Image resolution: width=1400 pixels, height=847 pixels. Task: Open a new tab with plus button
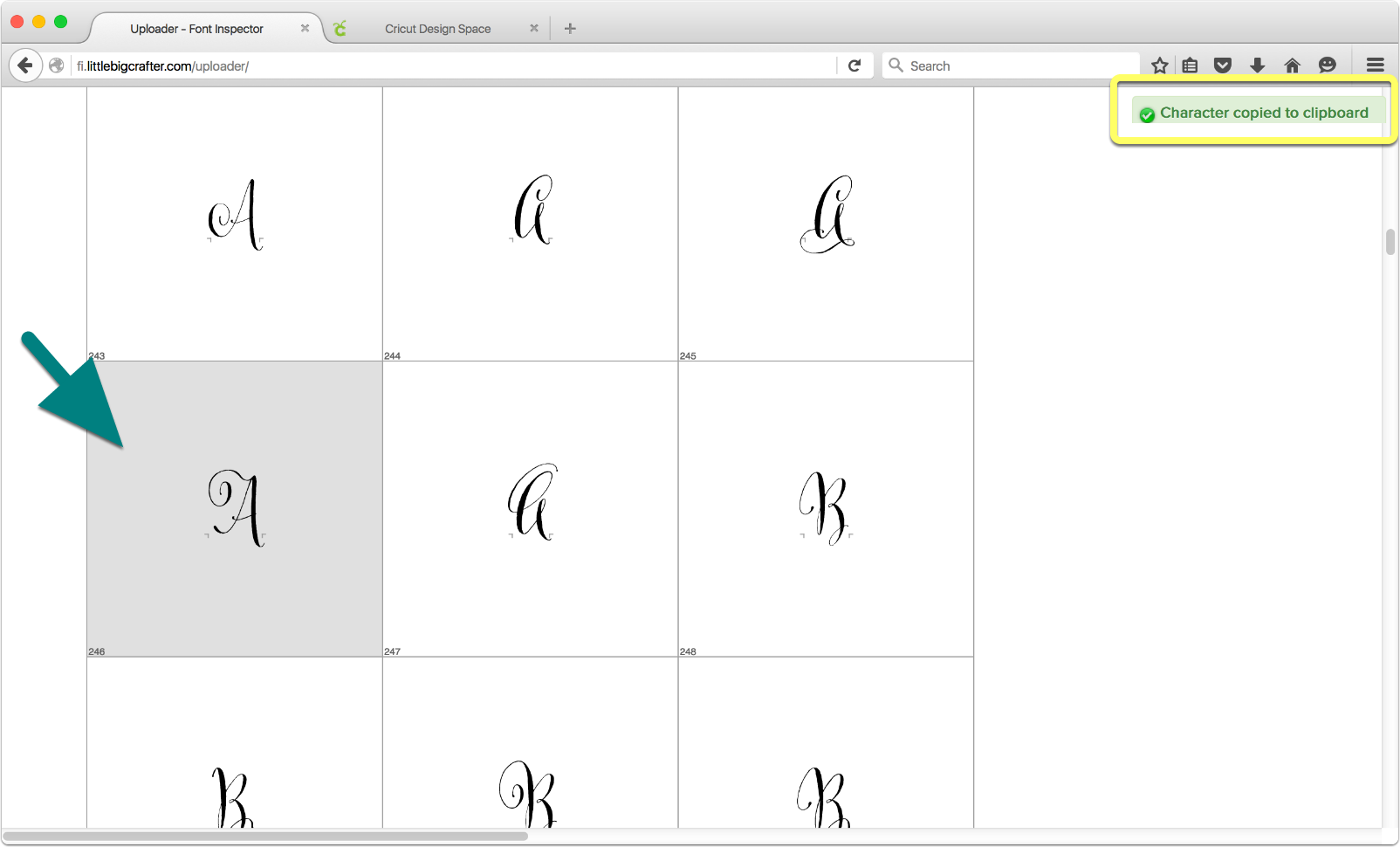point(570,29)
